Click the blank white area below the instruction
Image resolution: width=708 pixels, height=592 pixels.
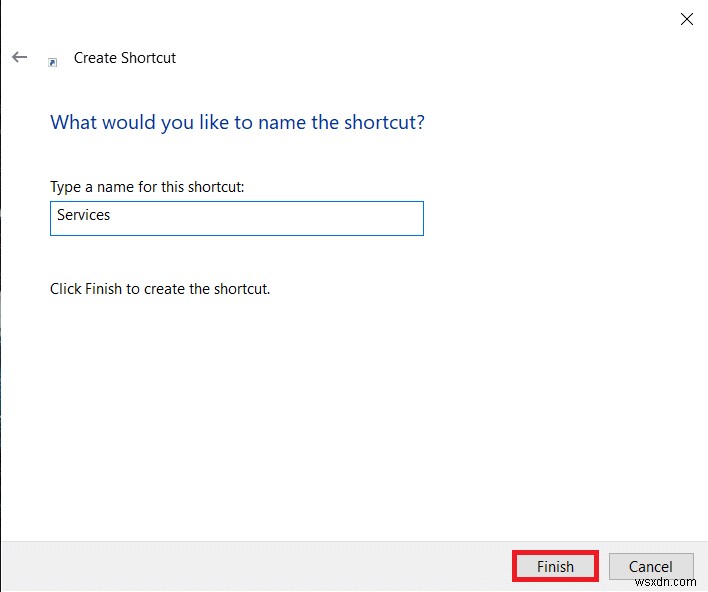(x=350, y=420)
